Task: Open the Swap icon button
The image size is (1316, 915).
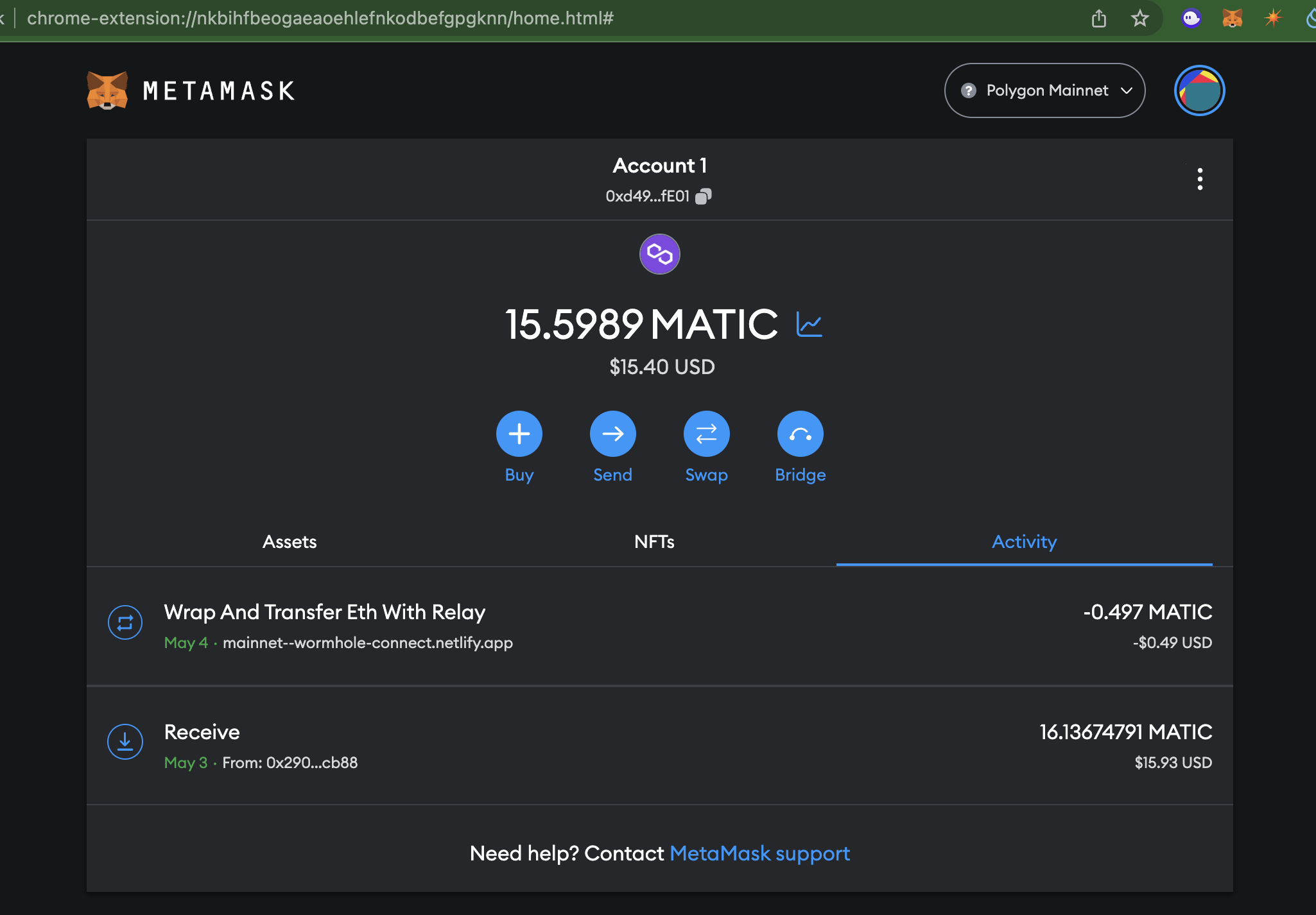Action: point(706,434)
